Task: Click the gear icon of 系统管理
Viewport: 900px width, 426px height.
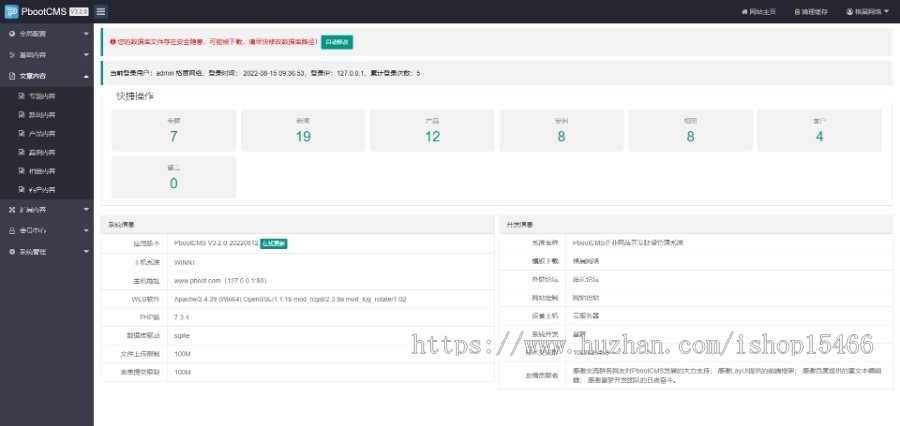Action: (12, 251)
